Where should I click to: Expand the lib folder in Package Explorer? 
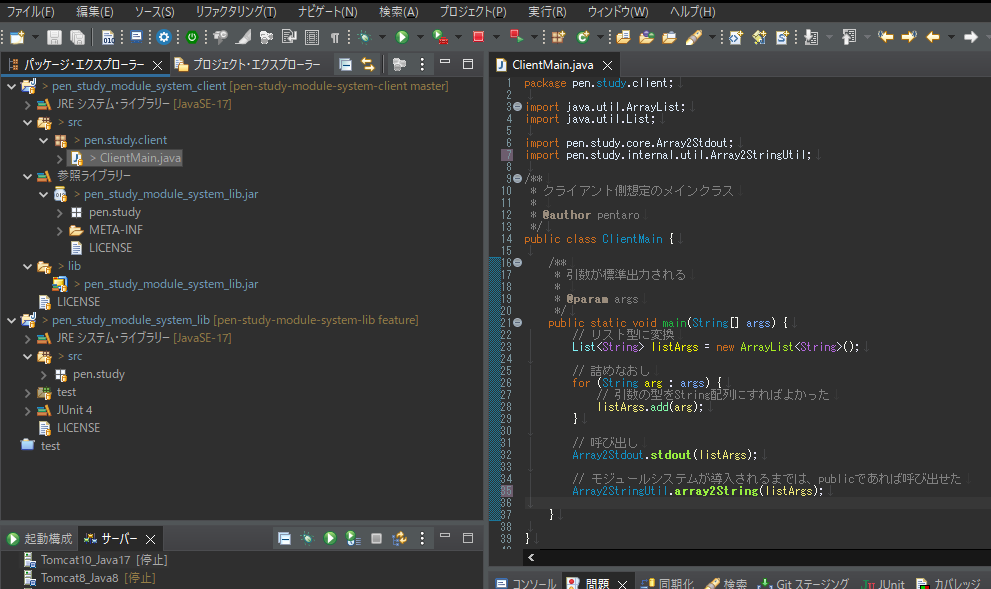pos(29,265)
